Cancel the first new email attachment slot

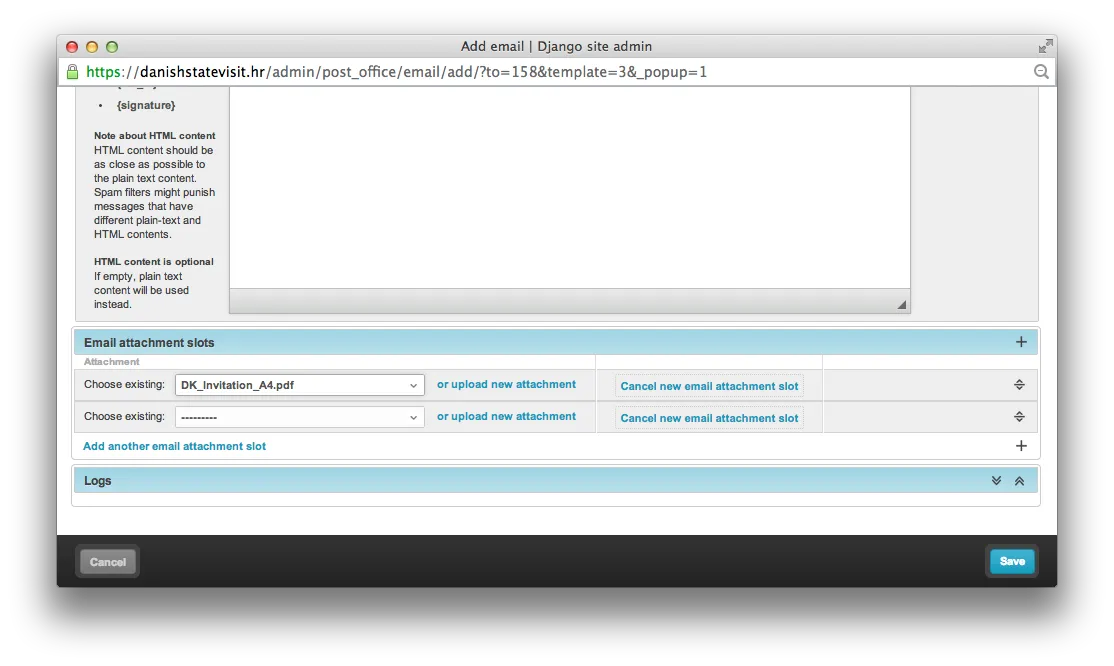(709, 385)
